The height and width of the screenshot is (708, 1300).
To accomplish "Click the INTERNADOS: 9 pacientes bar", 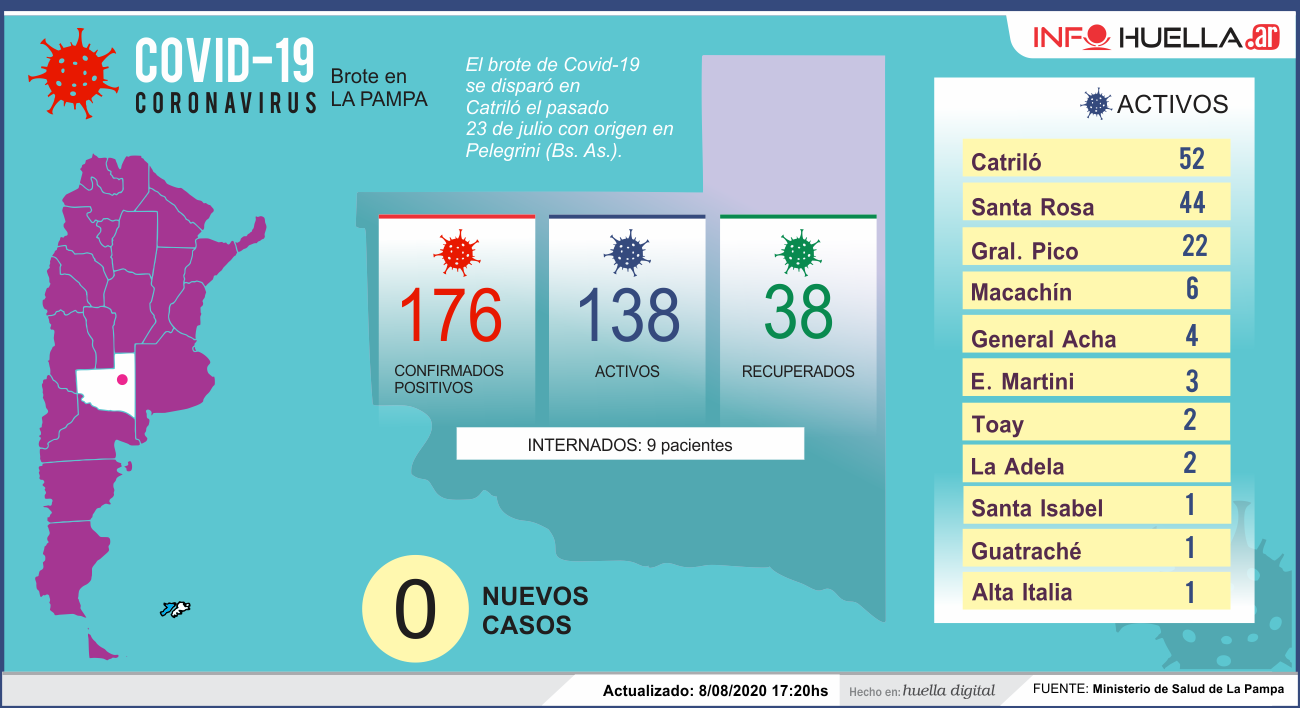I will coord(630,445).
